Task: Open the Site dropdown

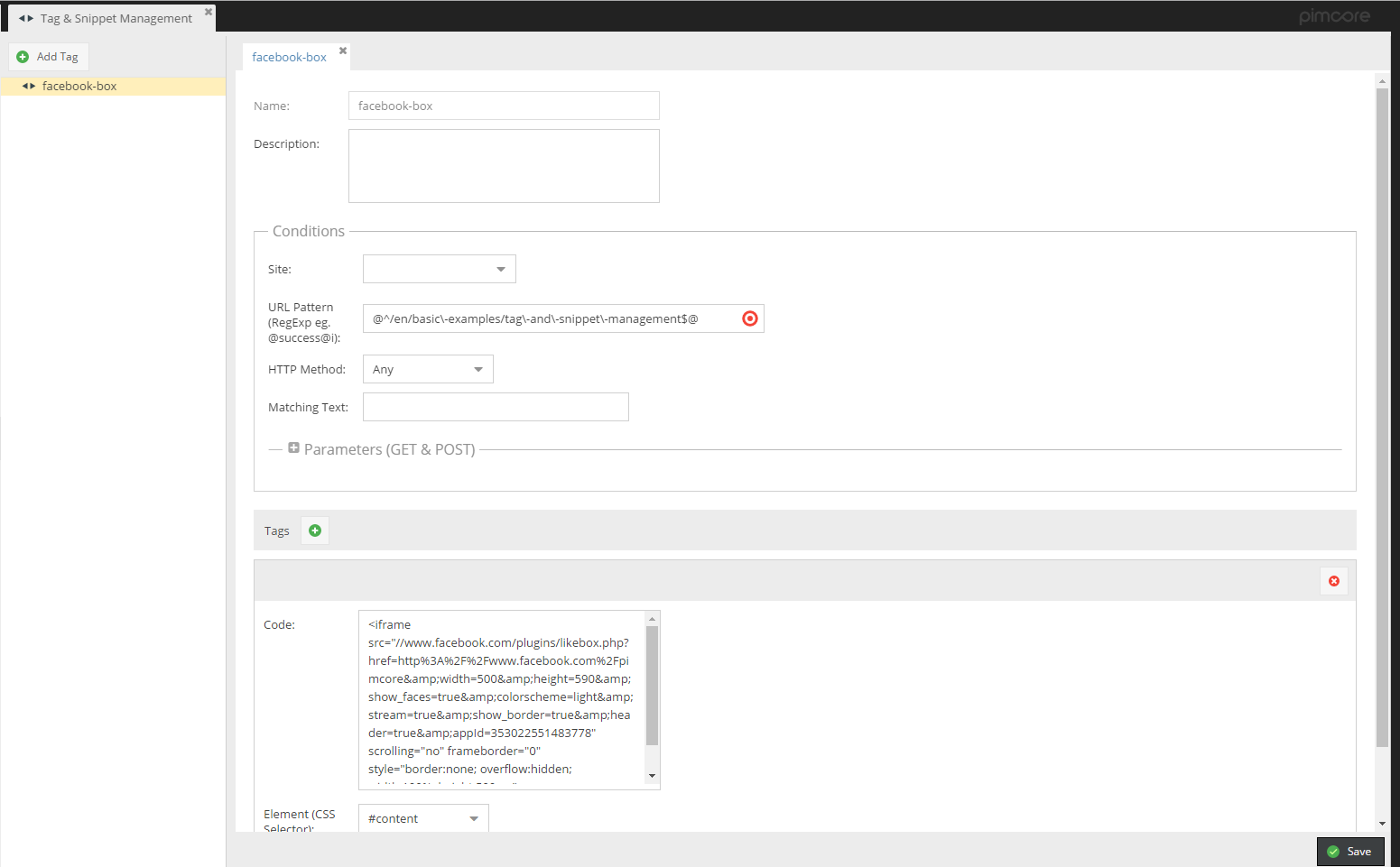Action: tap(501, 269)
